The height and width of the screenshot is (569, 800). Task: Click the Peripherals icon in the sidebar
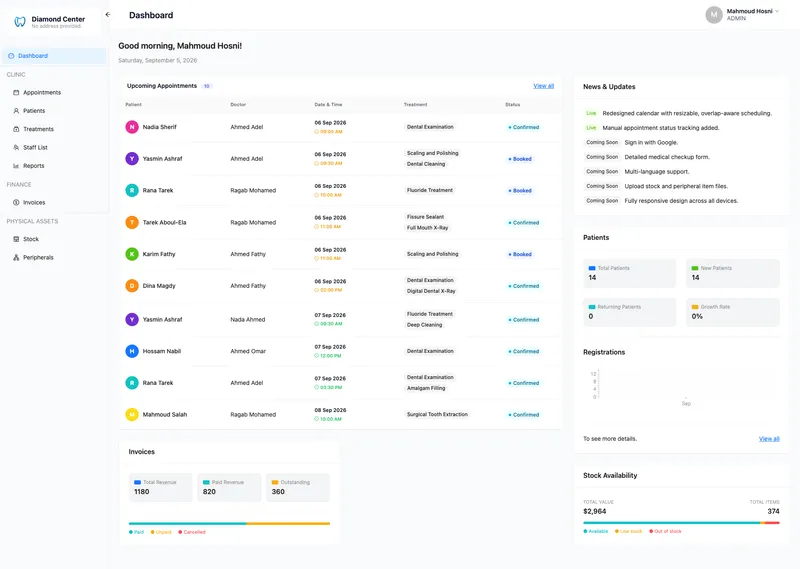(16, 257)
